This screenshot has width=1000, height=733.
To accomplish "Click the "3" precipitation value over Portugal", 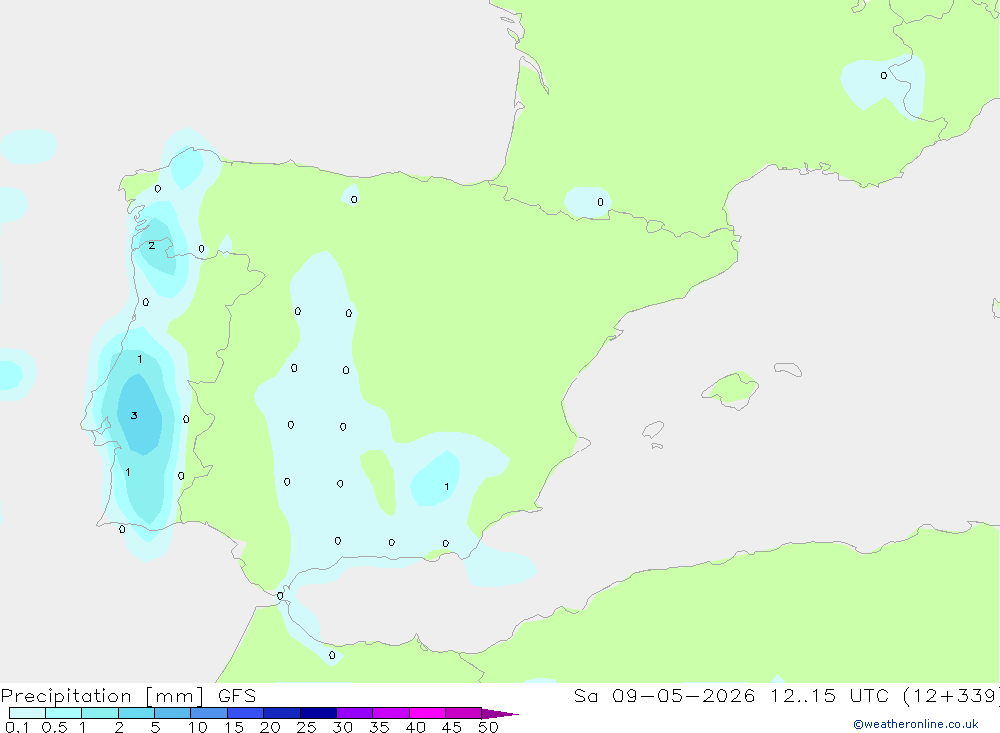I will [134, 415].
